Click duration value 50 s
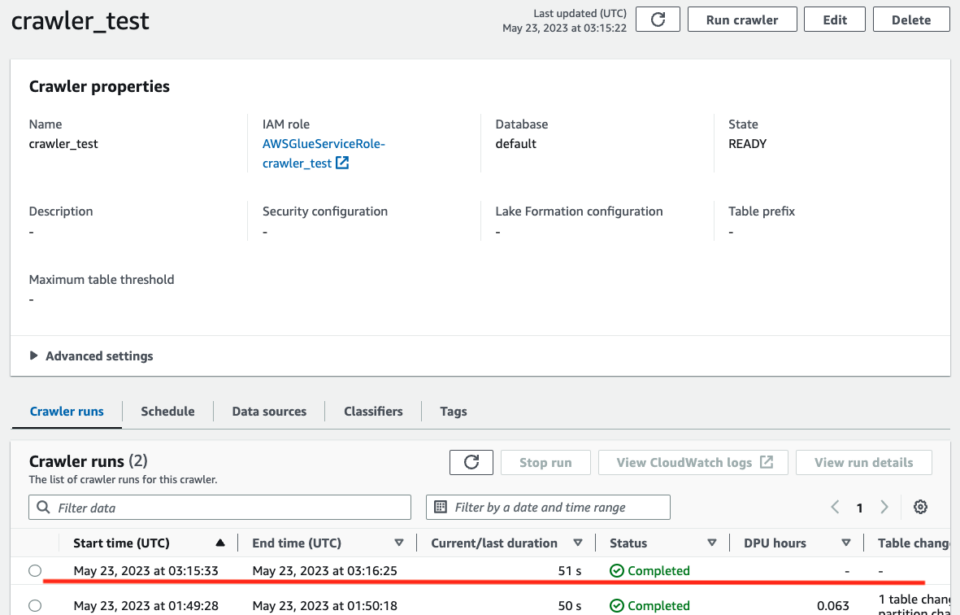The height and width of the screenshot is (615, 960). [x=569, y=606]
